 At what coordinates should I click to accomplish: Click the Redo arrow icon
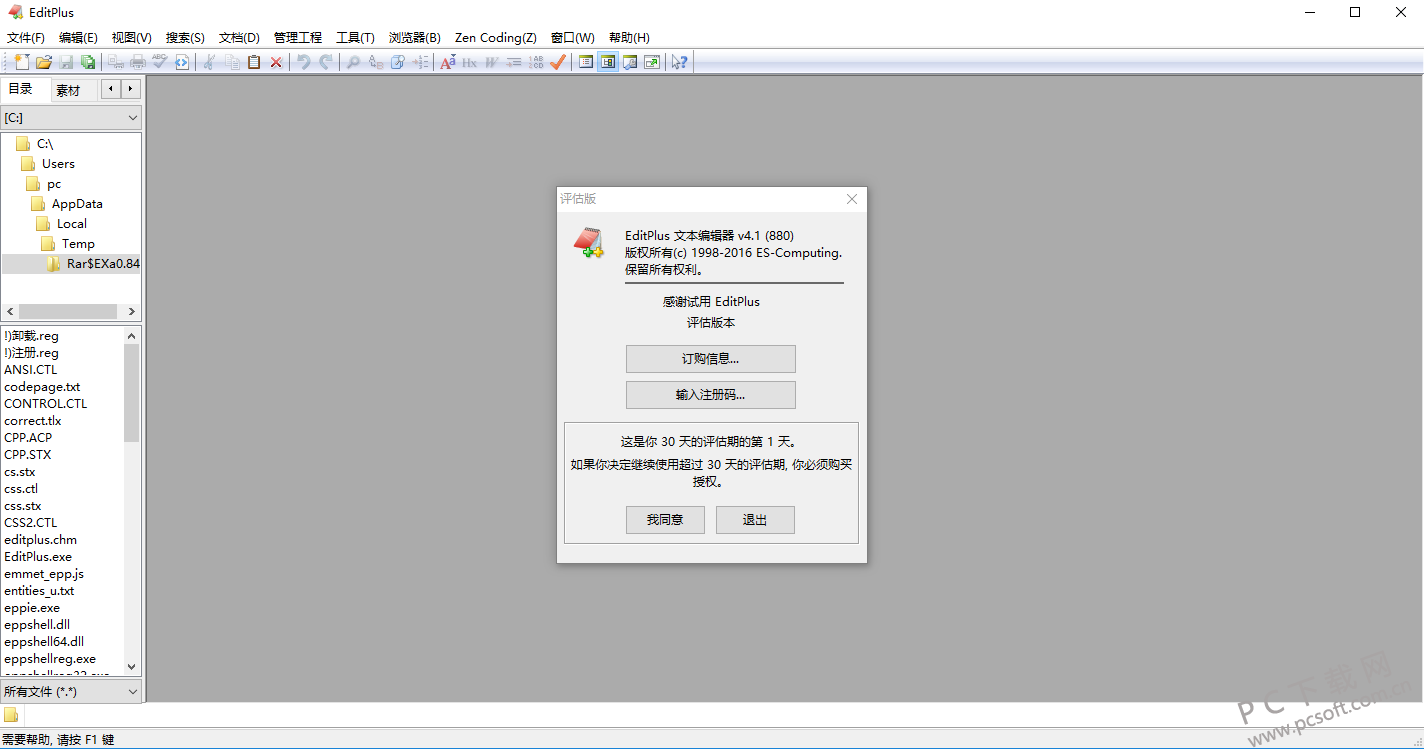[x=326, y=62]
